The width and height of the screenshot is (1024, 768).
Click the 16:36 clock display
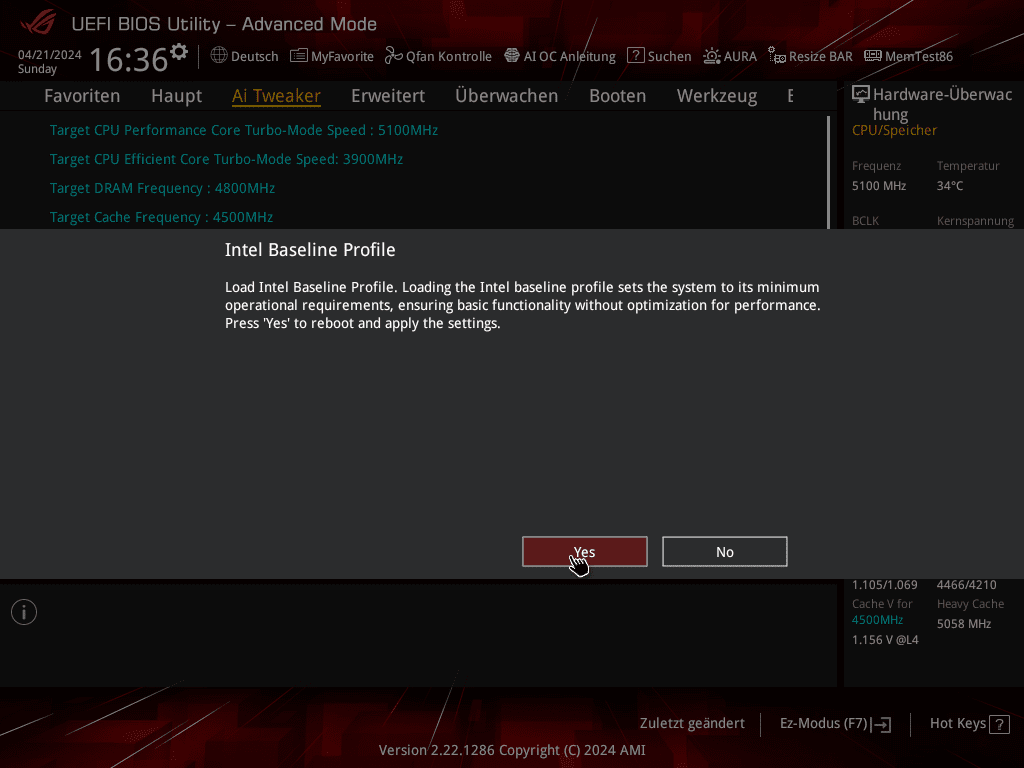point(128,59)
